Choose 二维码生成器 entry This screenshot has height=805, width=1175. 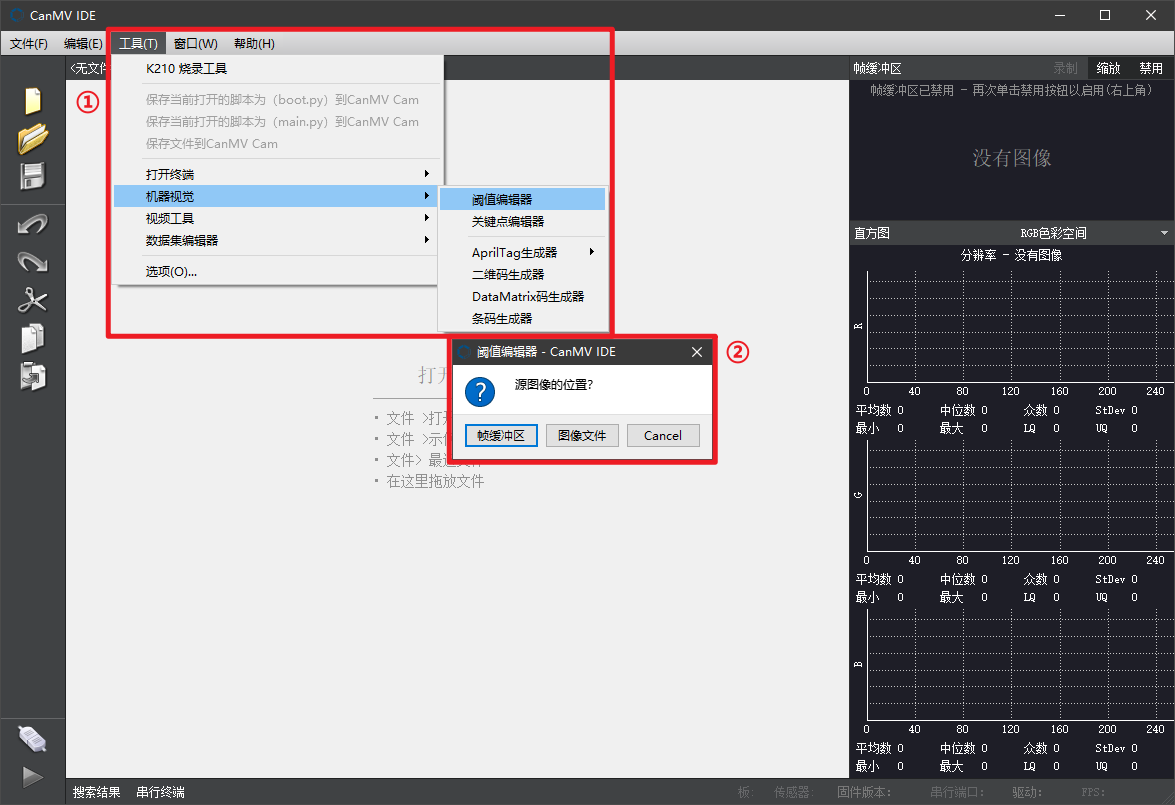pyautogui.click(x=522, y=274)
